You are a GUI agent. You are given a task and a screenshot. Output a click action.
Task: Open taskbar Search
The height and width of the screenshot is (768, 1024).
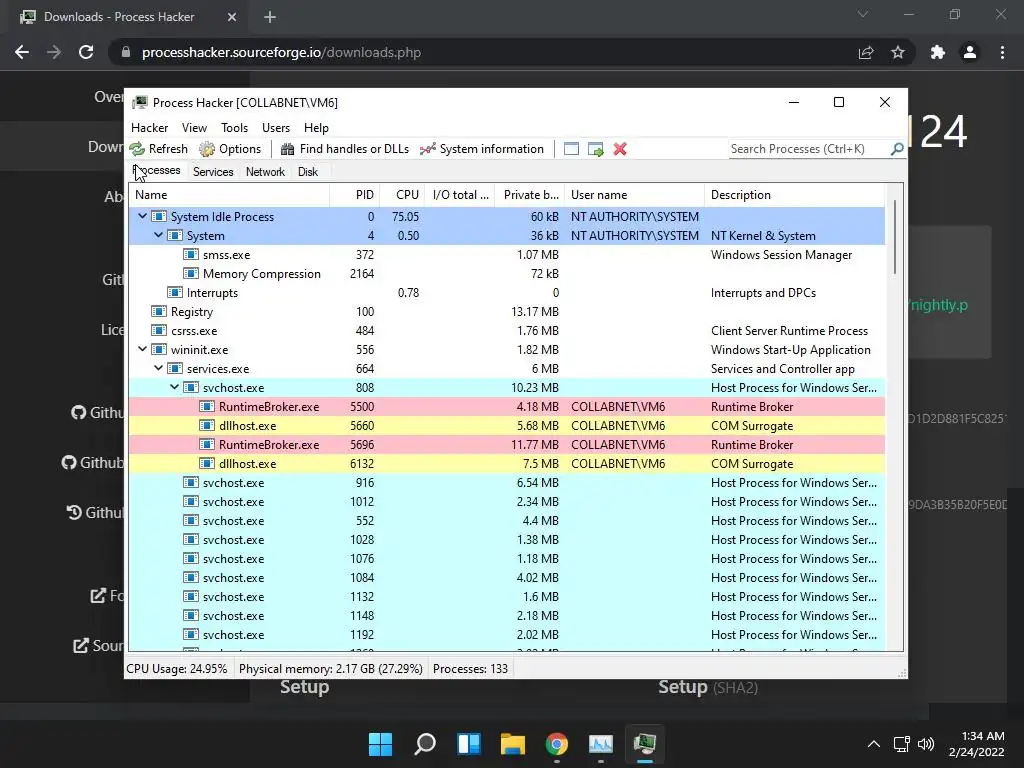(x=424, y=744)
